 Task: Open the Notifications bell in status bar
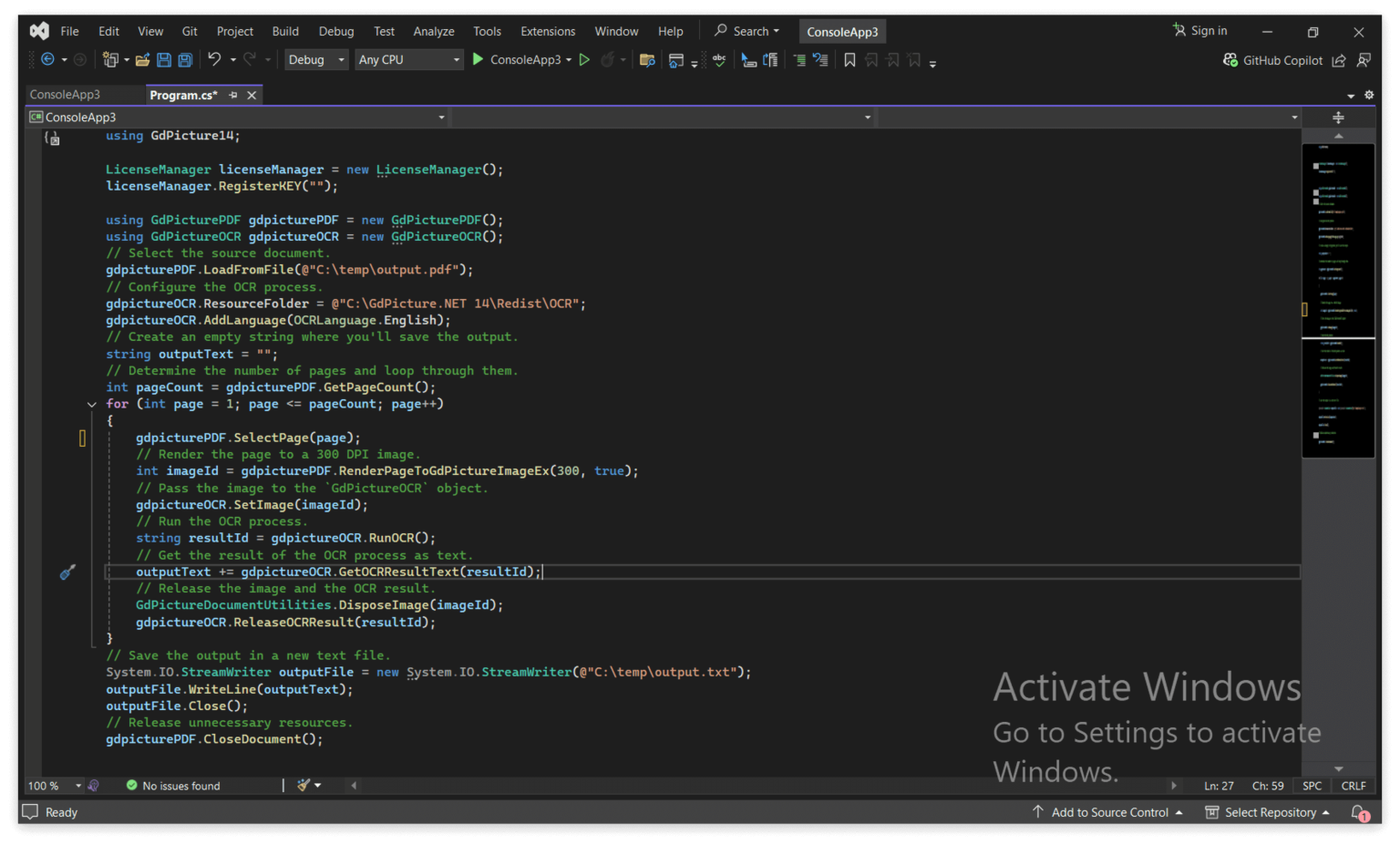(1361, 812)
